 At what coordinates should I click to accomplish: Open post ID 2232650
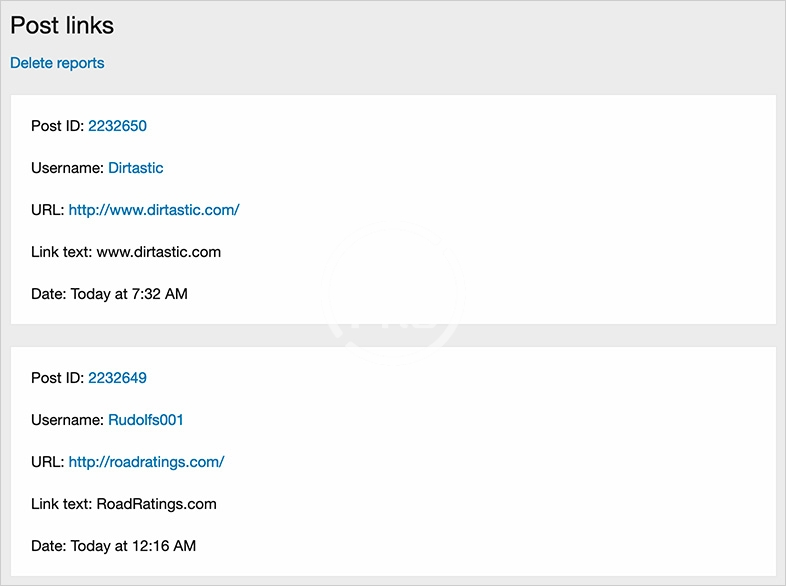118,126
